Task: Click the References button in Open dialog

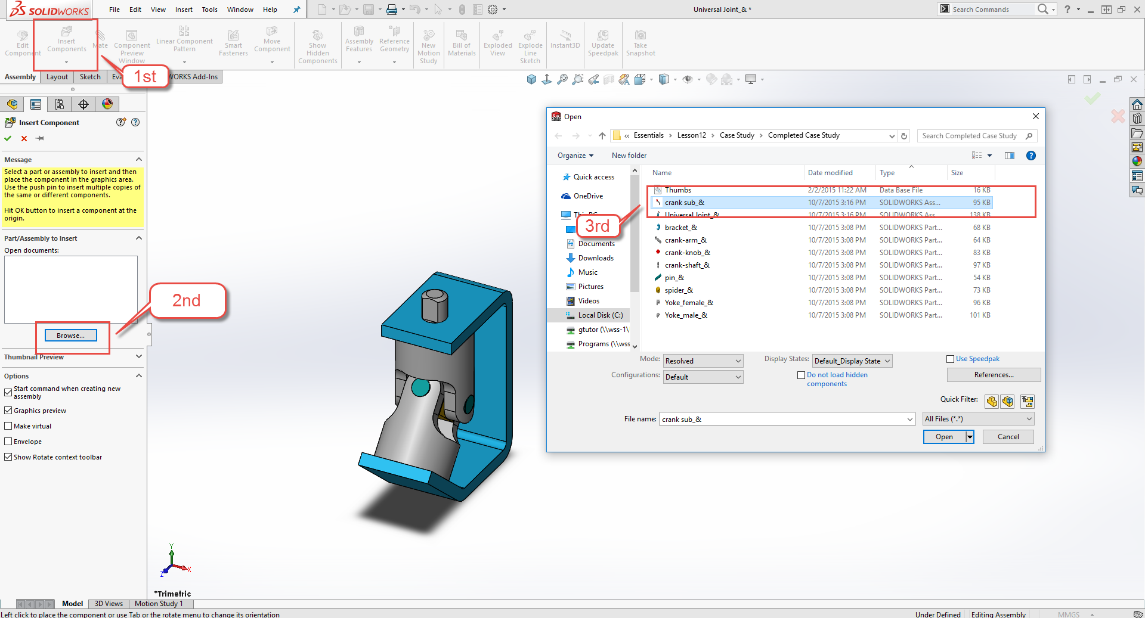Action: click(993, 375)
